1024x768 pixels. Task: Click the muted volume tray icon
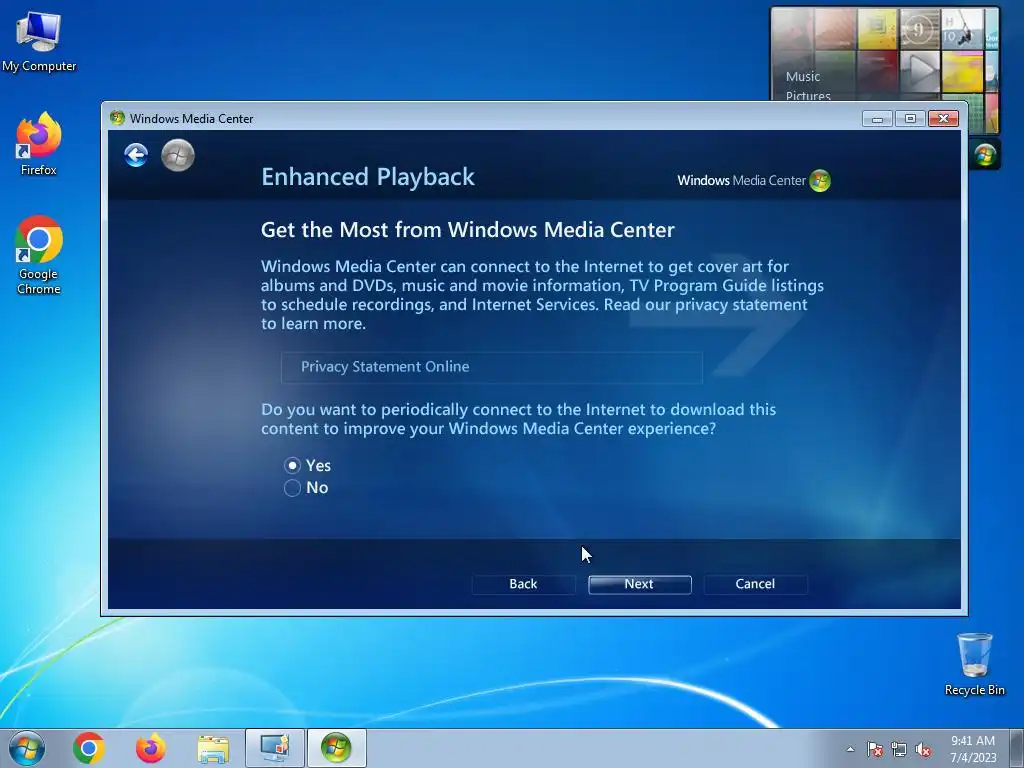(923, 749)
